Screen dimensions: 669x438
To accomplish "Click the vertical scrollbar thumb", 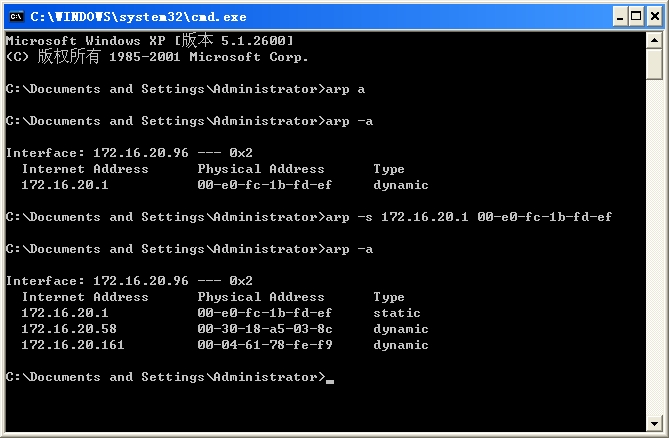I will pyautogui.click(x=654, y=64).
